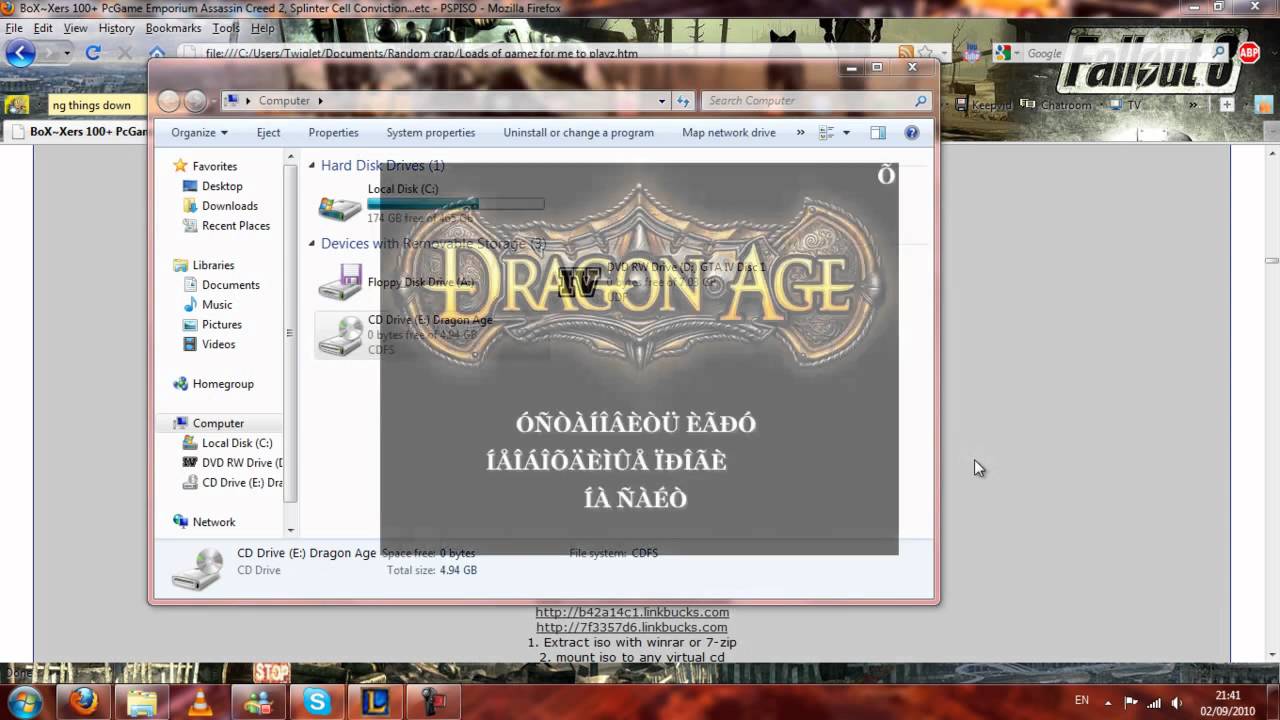
Task: Open Windows Explorer taskbar icon
Action: coord(142,702)
